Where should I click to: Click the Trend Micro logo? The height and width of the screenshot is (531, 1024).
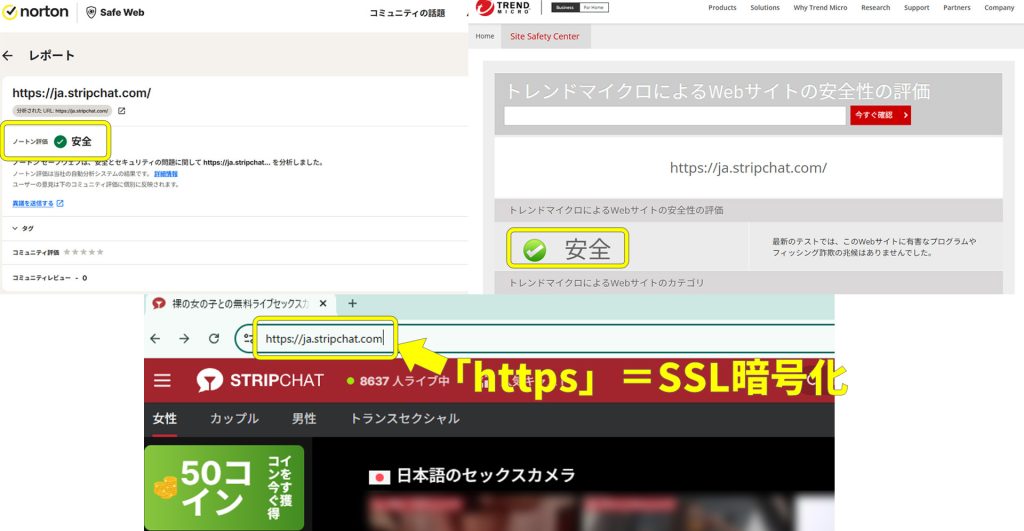503,8
